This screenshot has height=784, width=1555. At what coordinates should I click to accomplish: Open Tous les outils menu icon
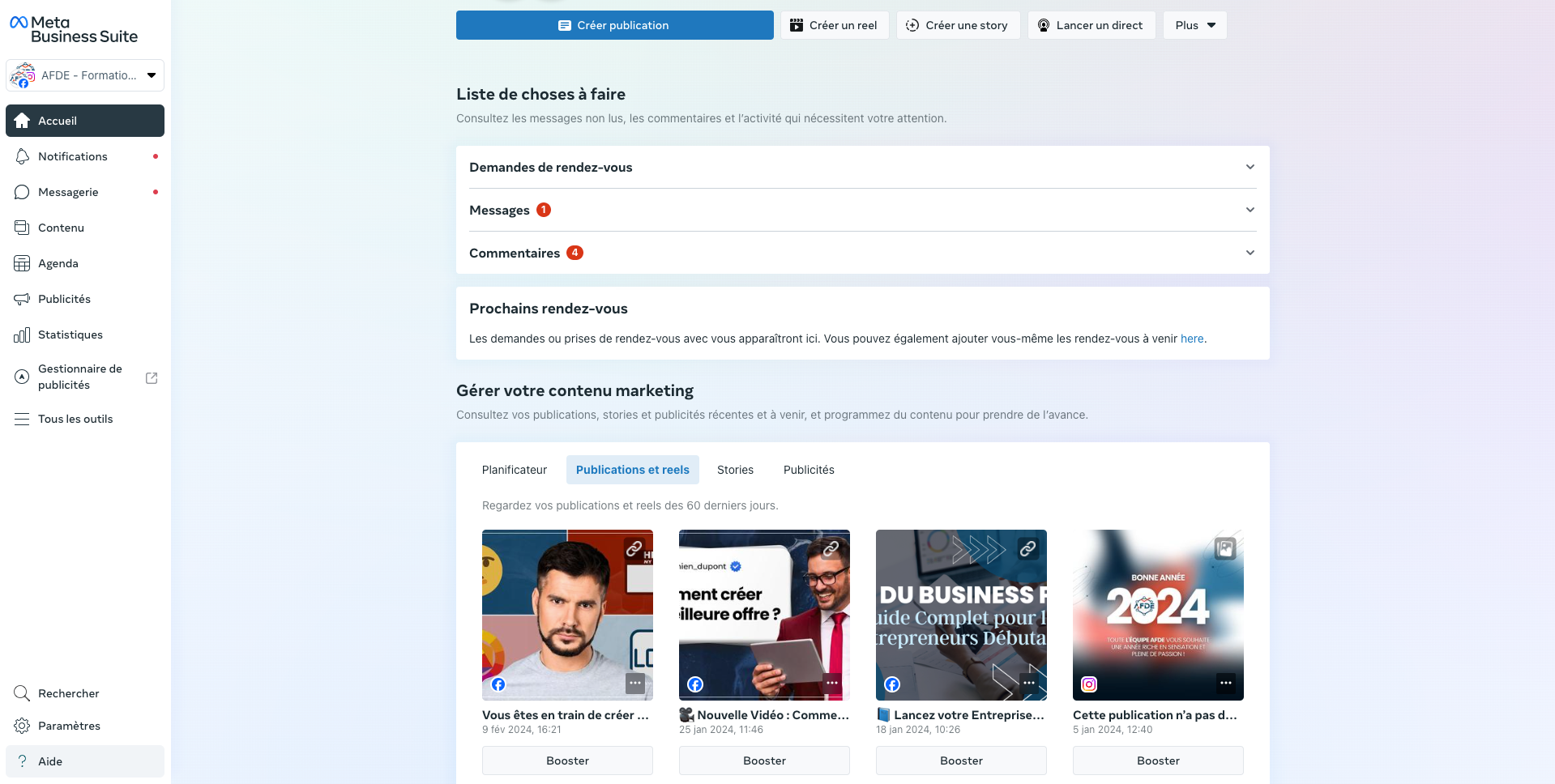(23, 419)
